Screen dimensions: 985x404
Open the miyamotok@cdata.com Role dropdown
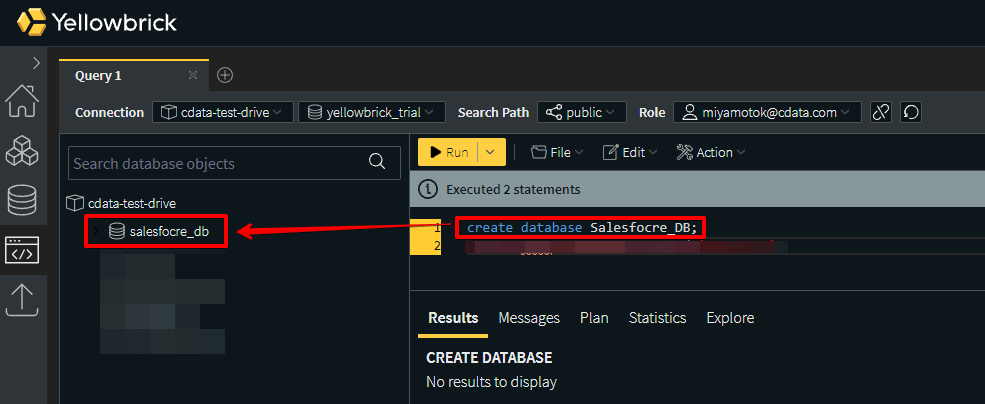pos(767,112)
